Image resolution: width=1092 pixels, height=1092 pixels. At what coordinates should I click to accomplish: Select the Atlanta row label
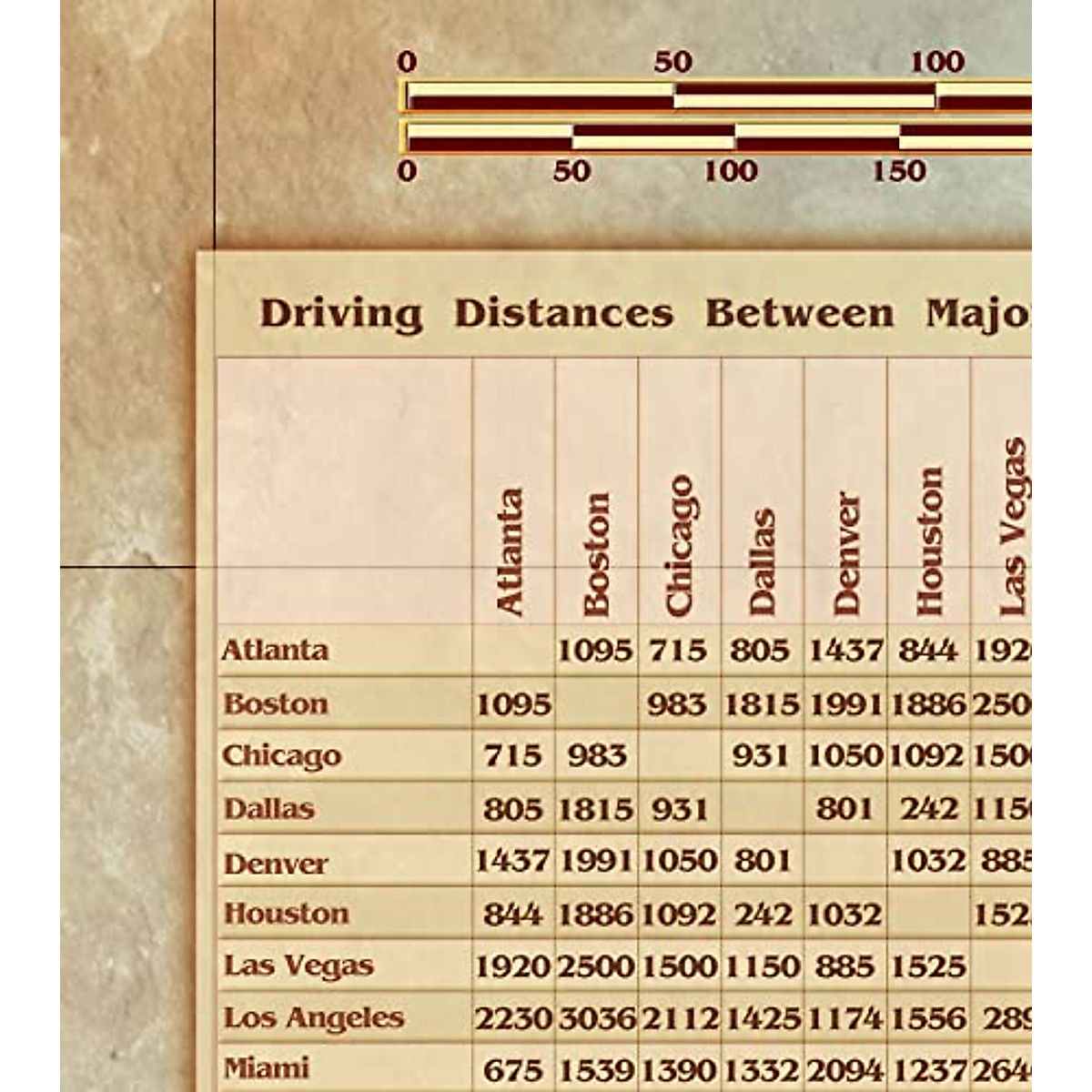[275, 651]
